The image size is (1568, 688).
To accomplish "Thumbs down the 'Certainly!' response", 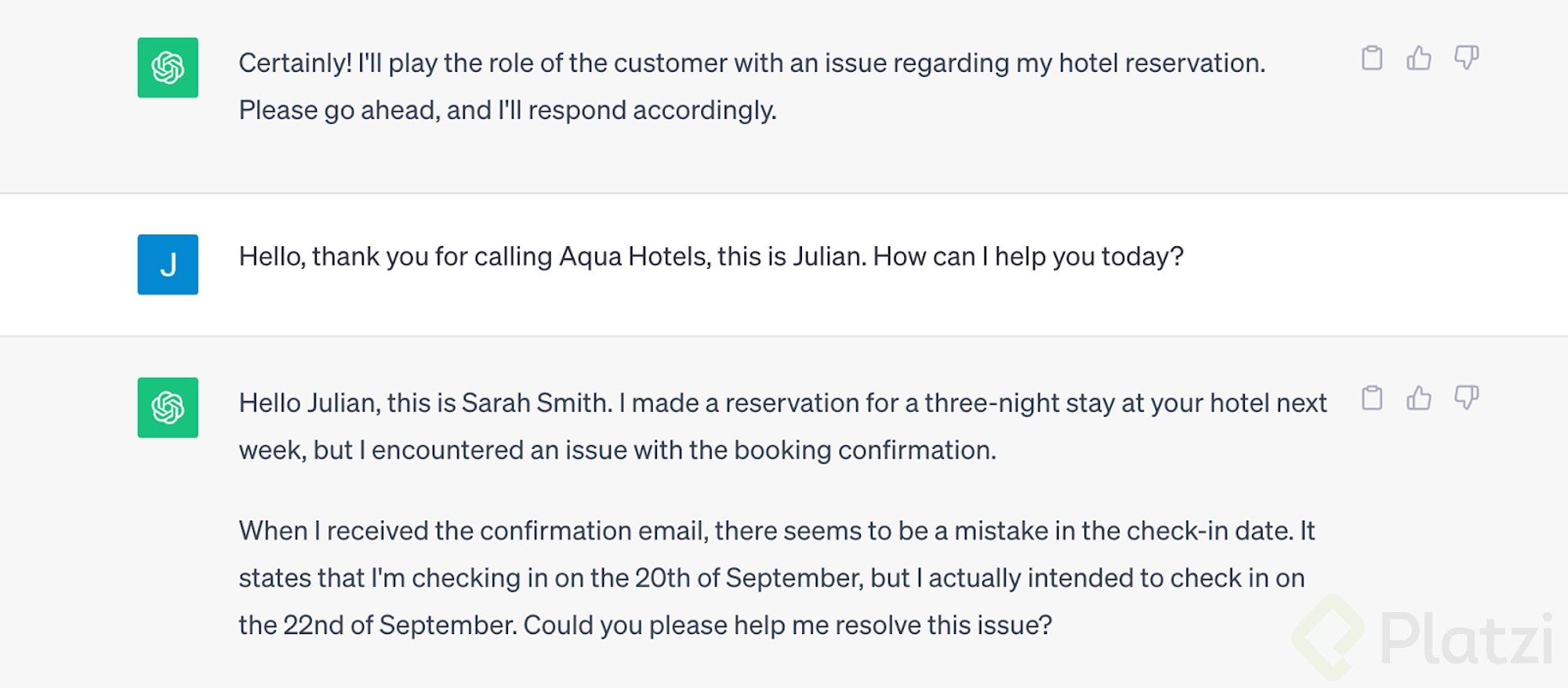I will click(x=1466, y=58).
